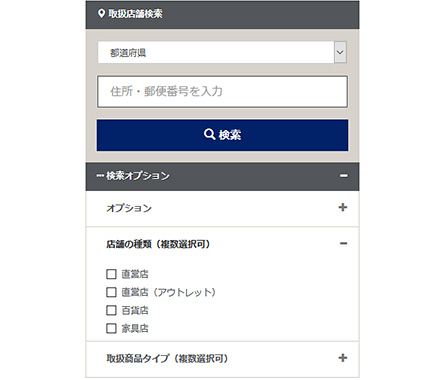Check the 直営店（アウトレット） checkbox

(111, 292)
